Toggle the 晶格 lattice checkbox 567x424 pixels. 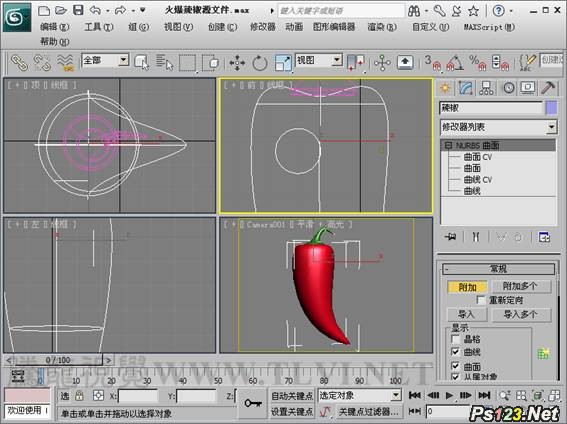coord(456,339)
